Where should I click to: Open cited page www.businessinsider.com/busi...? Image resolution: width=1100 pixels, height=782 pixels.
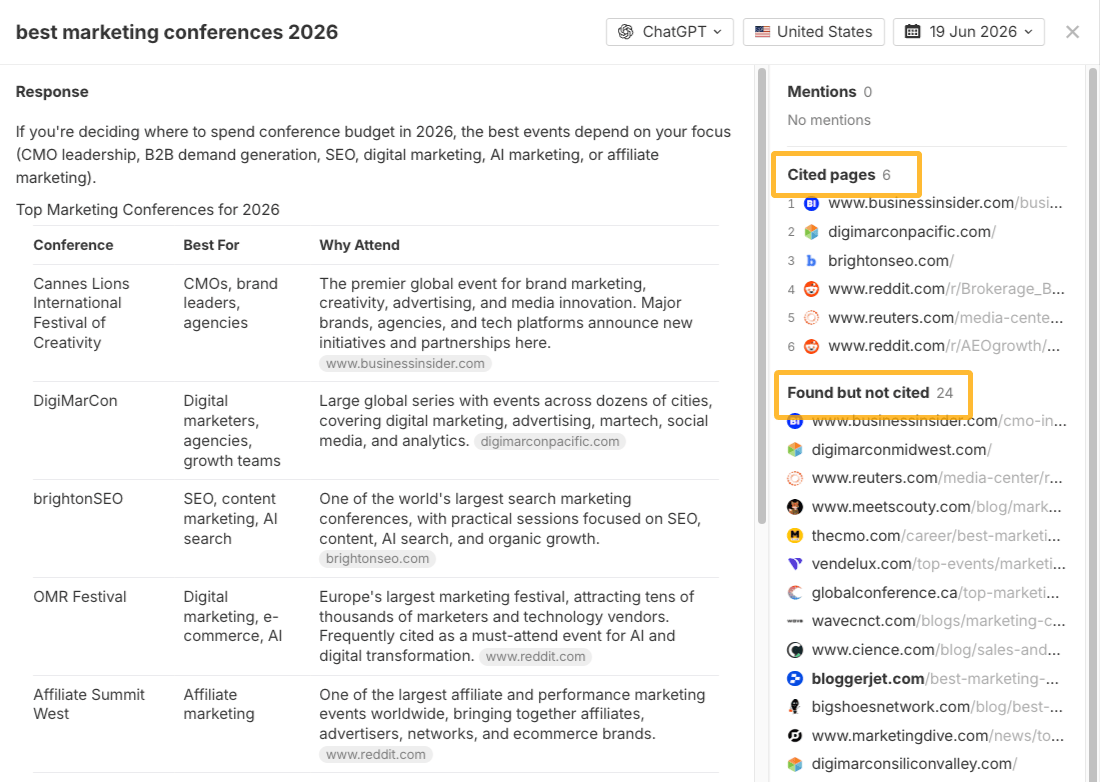click(x=945, y=203)
